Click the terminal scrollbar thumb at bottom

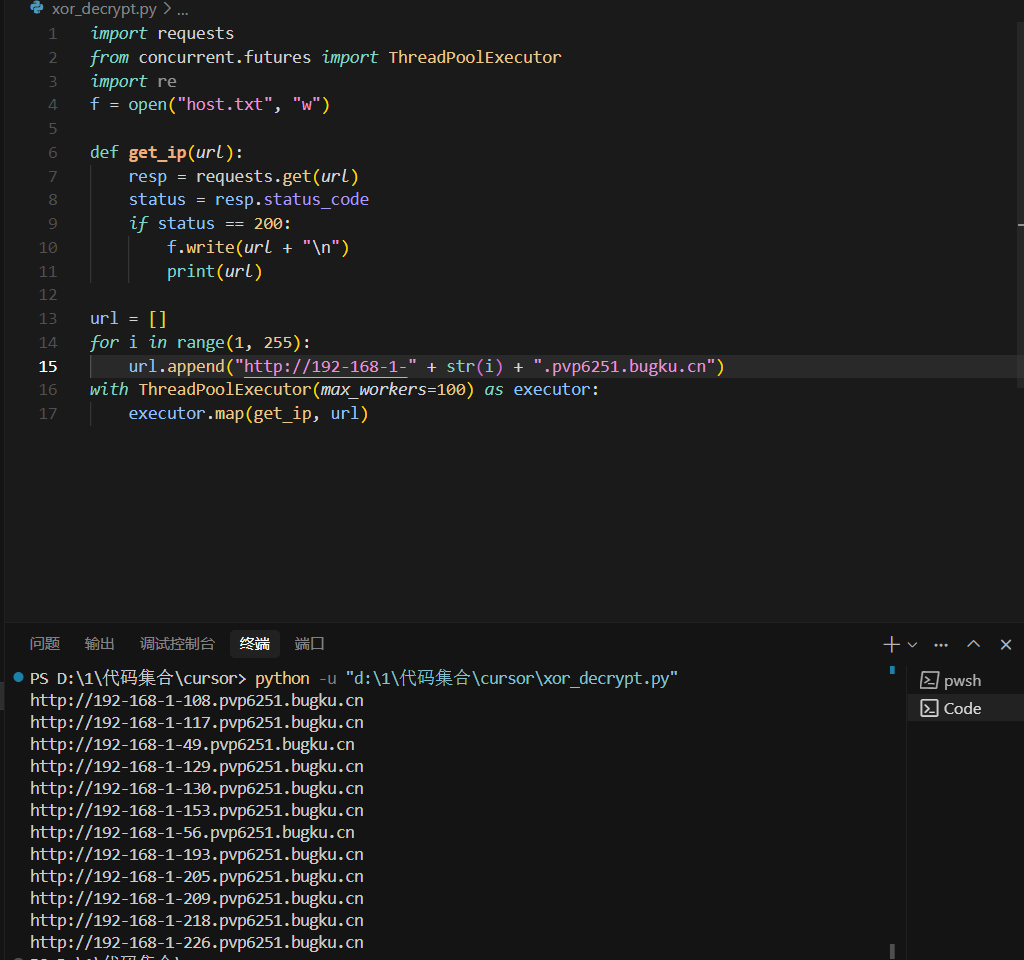coord(892,951)
